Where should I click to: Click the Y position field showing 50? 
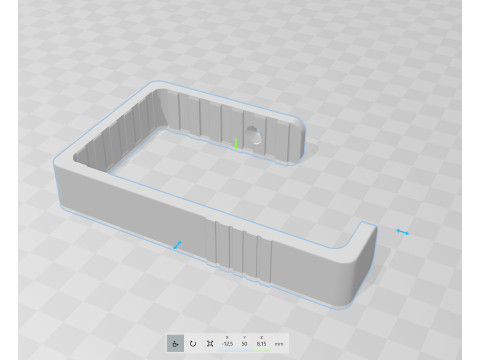tap(244, 344)
